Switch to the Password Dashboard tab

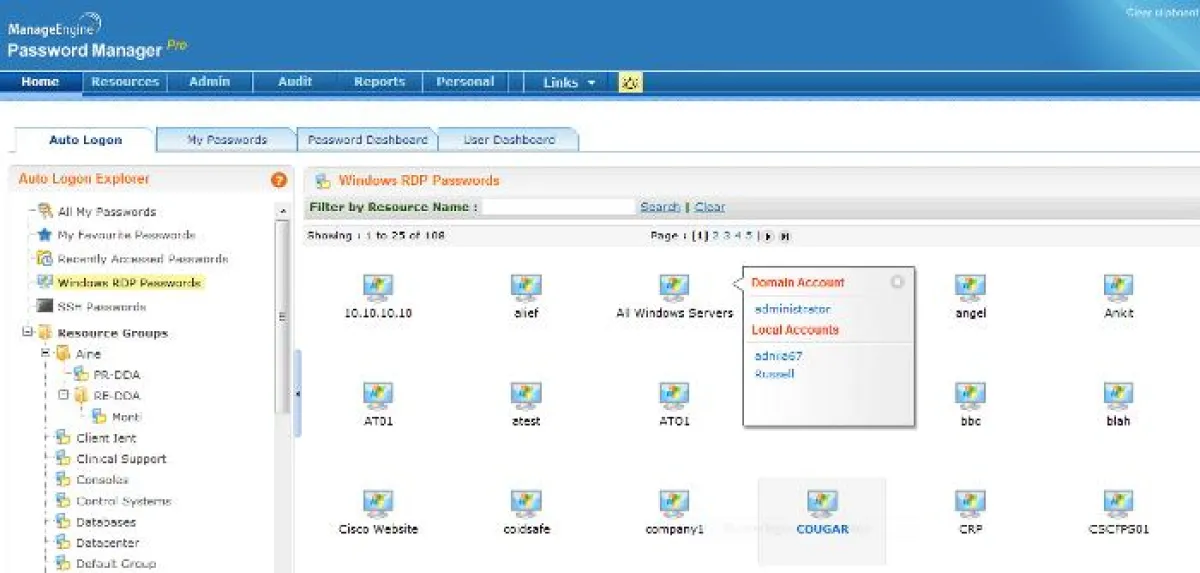[367, 140]
